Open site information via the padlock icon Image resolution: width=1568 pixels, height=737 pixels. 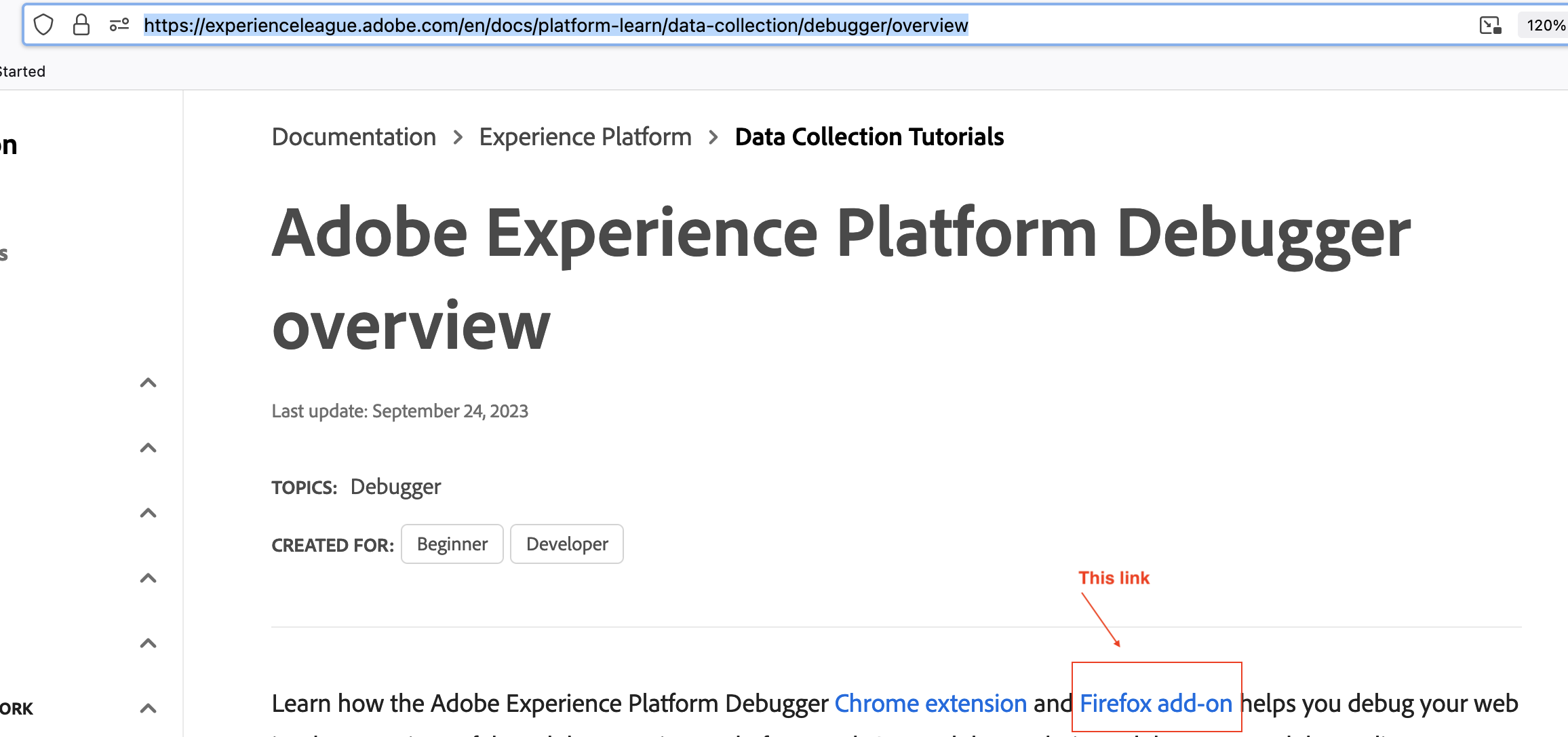81,25
